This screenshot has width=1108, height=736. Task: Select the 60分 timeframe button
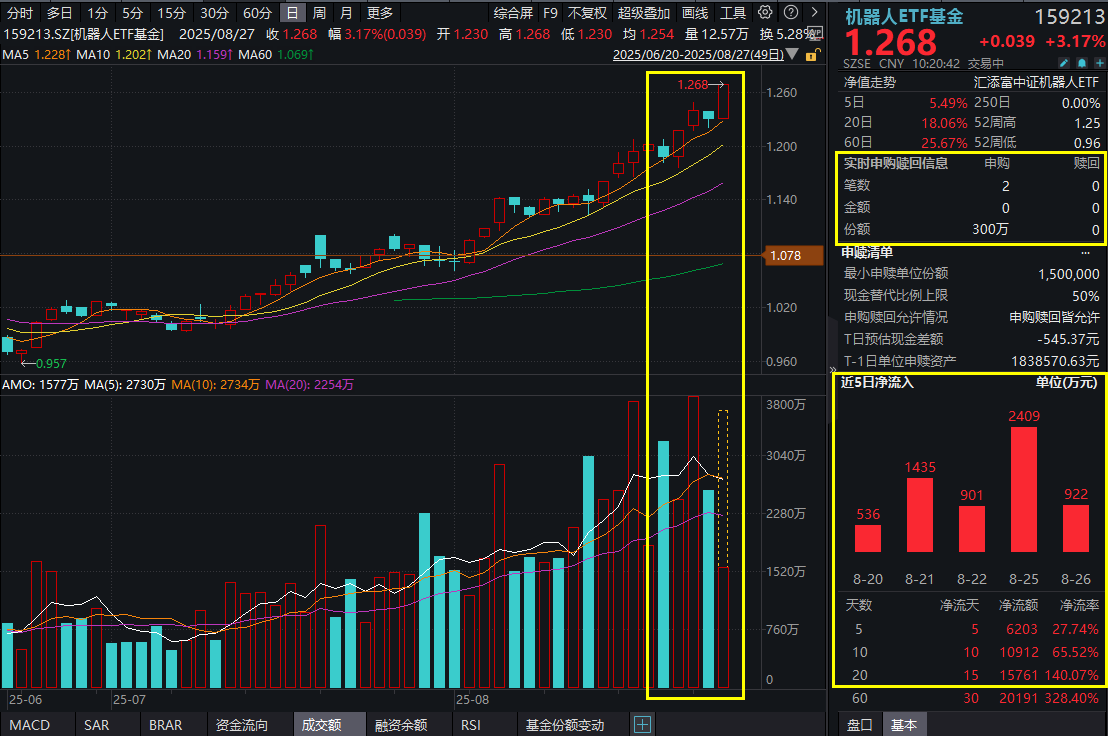coord(257,13)
